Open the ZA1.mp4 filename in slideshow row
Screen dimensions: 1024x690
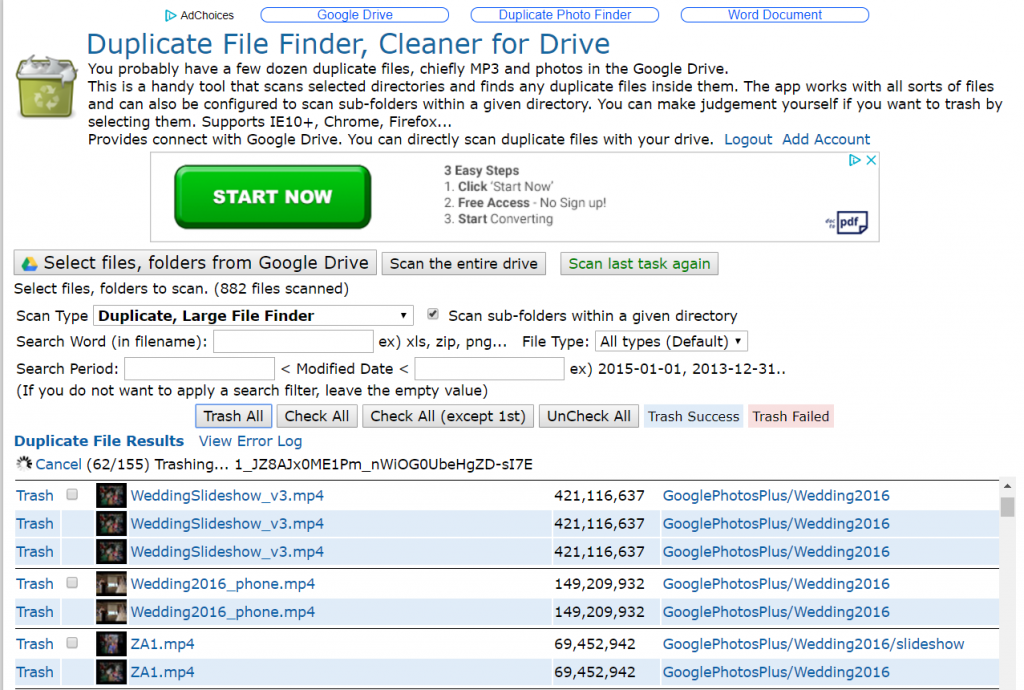tap(163, 644)
